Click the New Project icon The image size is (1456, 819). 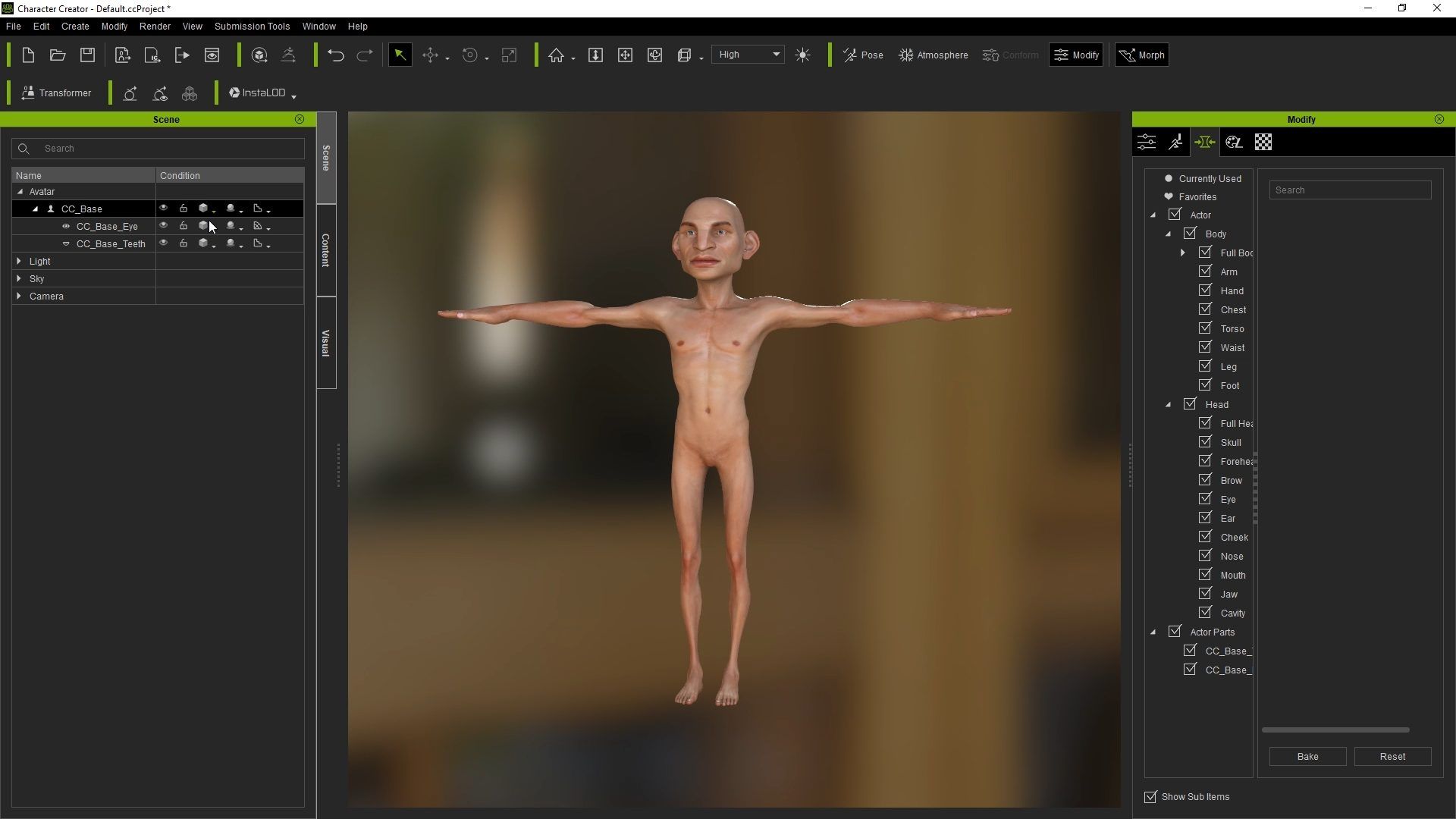pos(28,55)
